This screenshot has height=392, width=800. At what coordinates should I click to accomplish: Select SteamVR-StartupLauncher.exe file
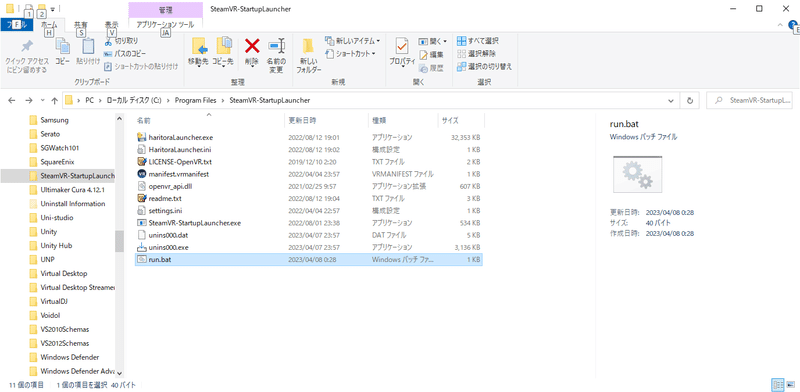tap(309, 223)
